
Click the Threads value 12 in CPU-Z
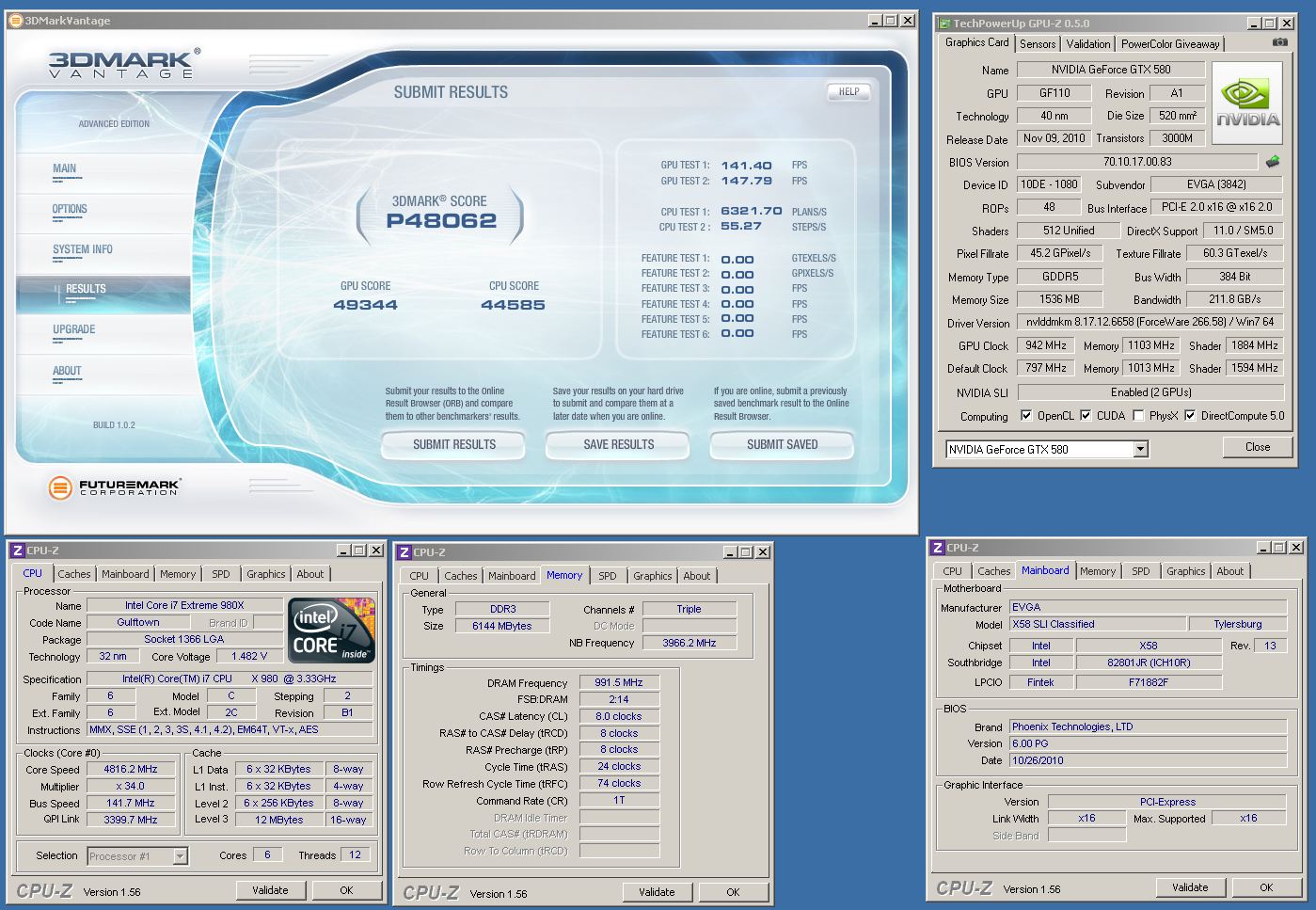click(355, 855)
